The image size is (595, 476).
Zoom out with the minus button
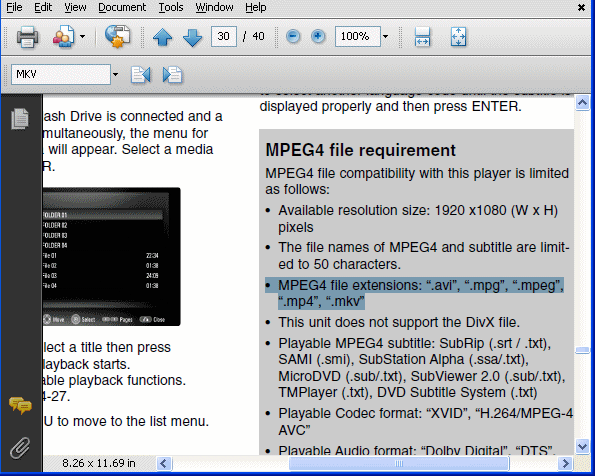293,36
